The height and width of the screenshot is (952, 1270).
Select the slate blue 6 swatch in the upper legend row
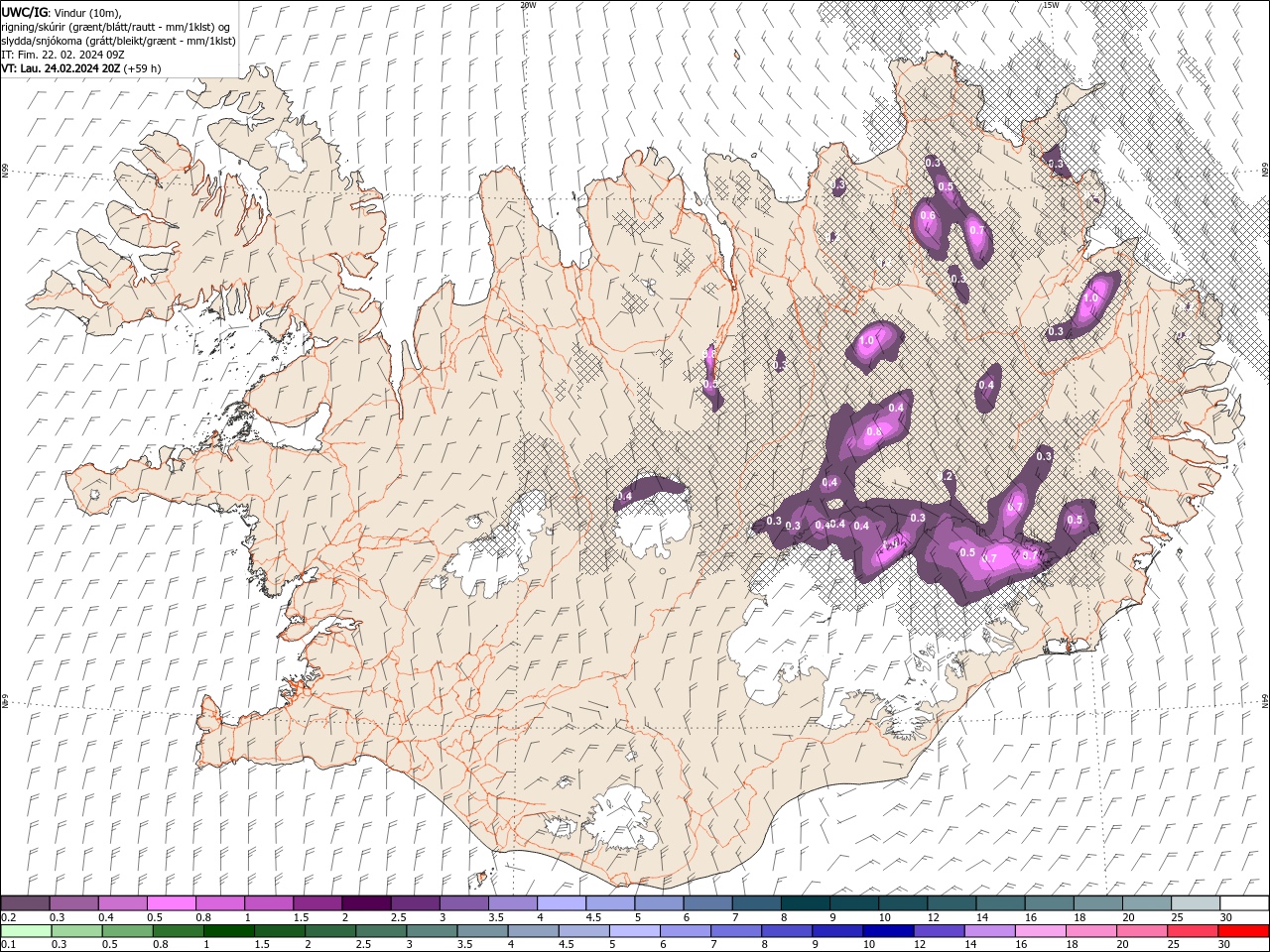[x=708, y=903]
